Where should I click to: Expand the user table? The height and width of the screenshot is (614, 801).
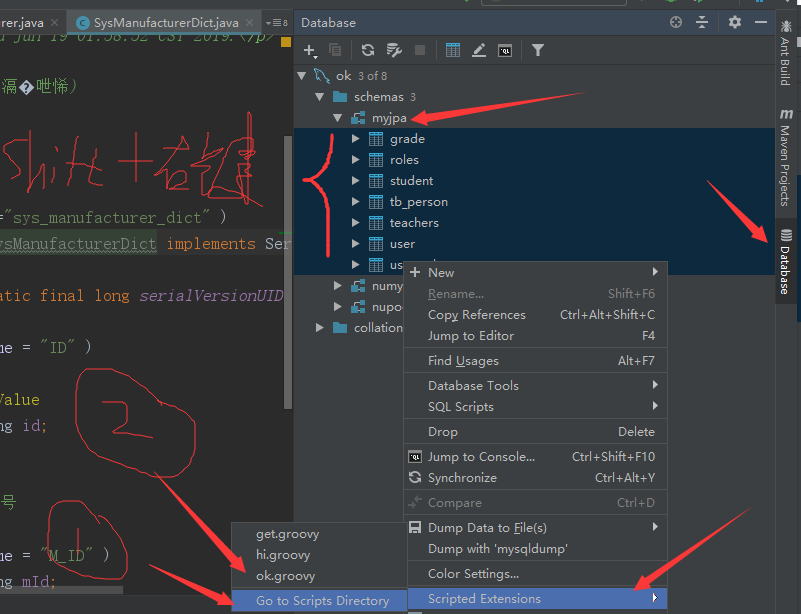(x=356, y=244)
